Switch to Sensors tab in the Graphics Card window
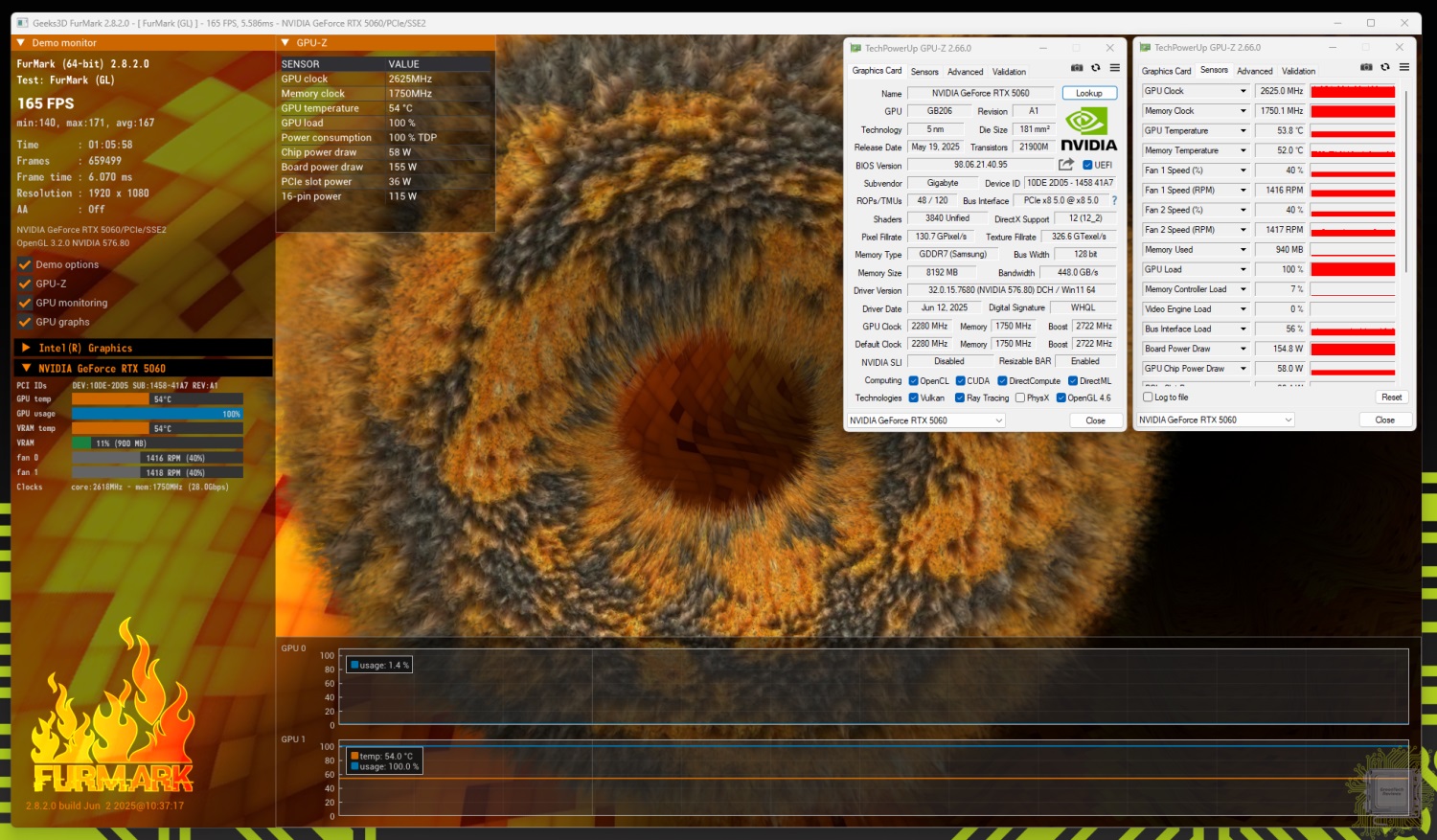 click(924, 72)
